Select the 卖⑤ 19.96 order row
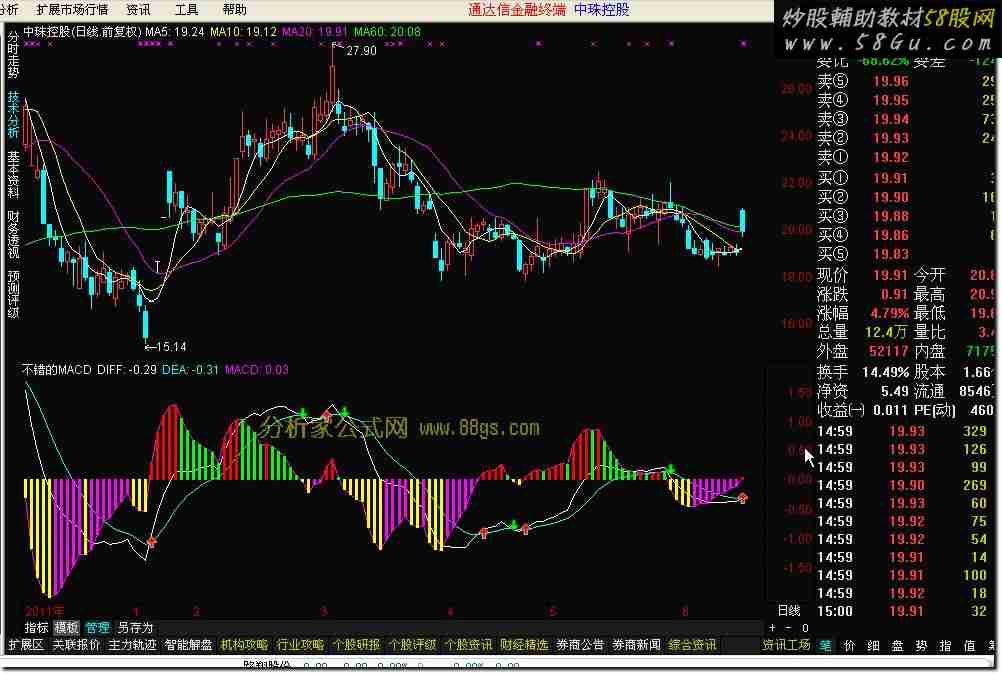The width and height of the screenshot is (1002, 674). (906, 81)
